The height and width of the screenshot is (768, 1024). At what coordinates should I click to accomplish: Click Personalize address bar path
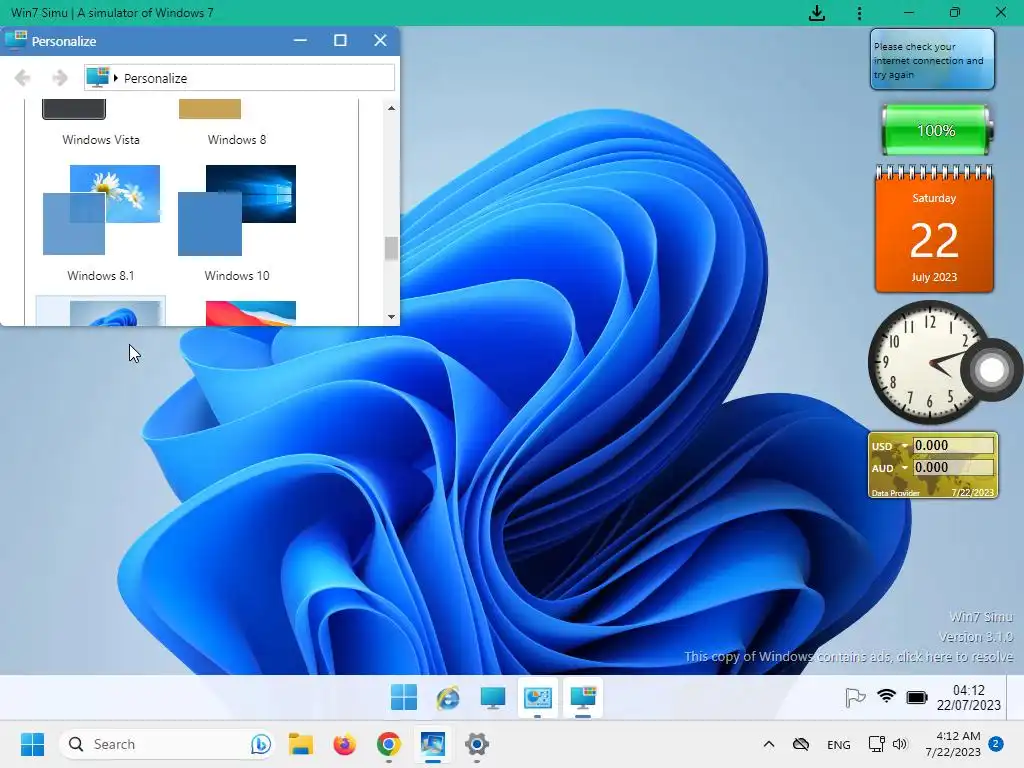click(239, 78)
